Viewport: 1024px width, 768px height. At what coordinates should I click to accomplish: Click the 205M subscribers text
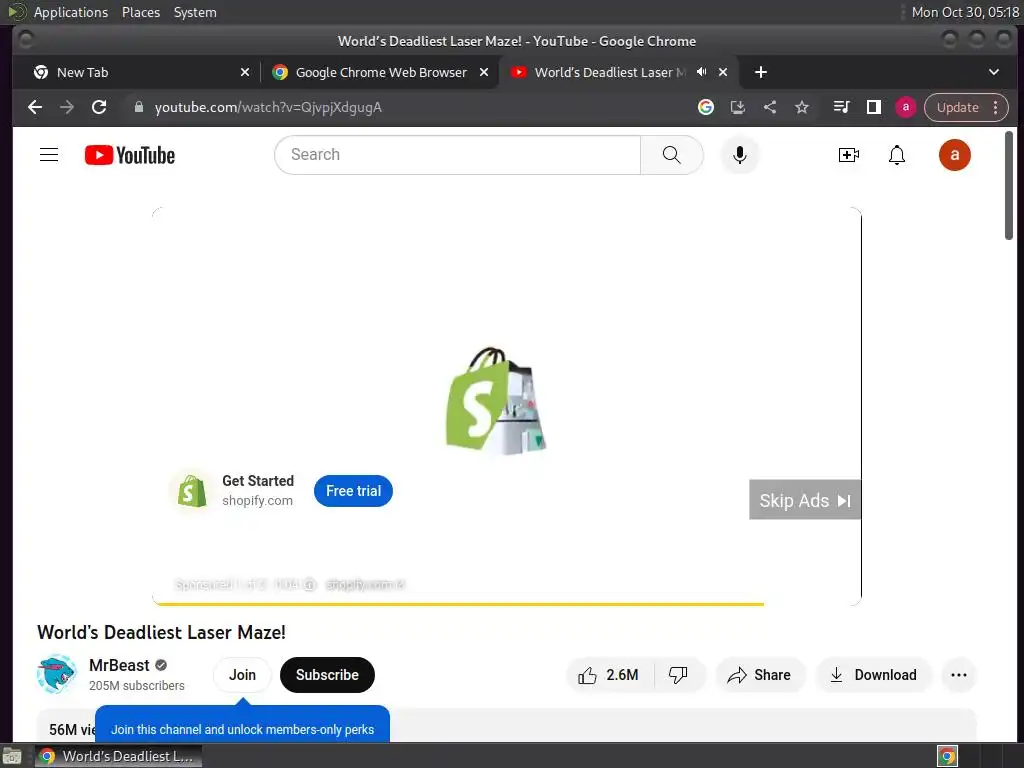[x=136, y=686]
